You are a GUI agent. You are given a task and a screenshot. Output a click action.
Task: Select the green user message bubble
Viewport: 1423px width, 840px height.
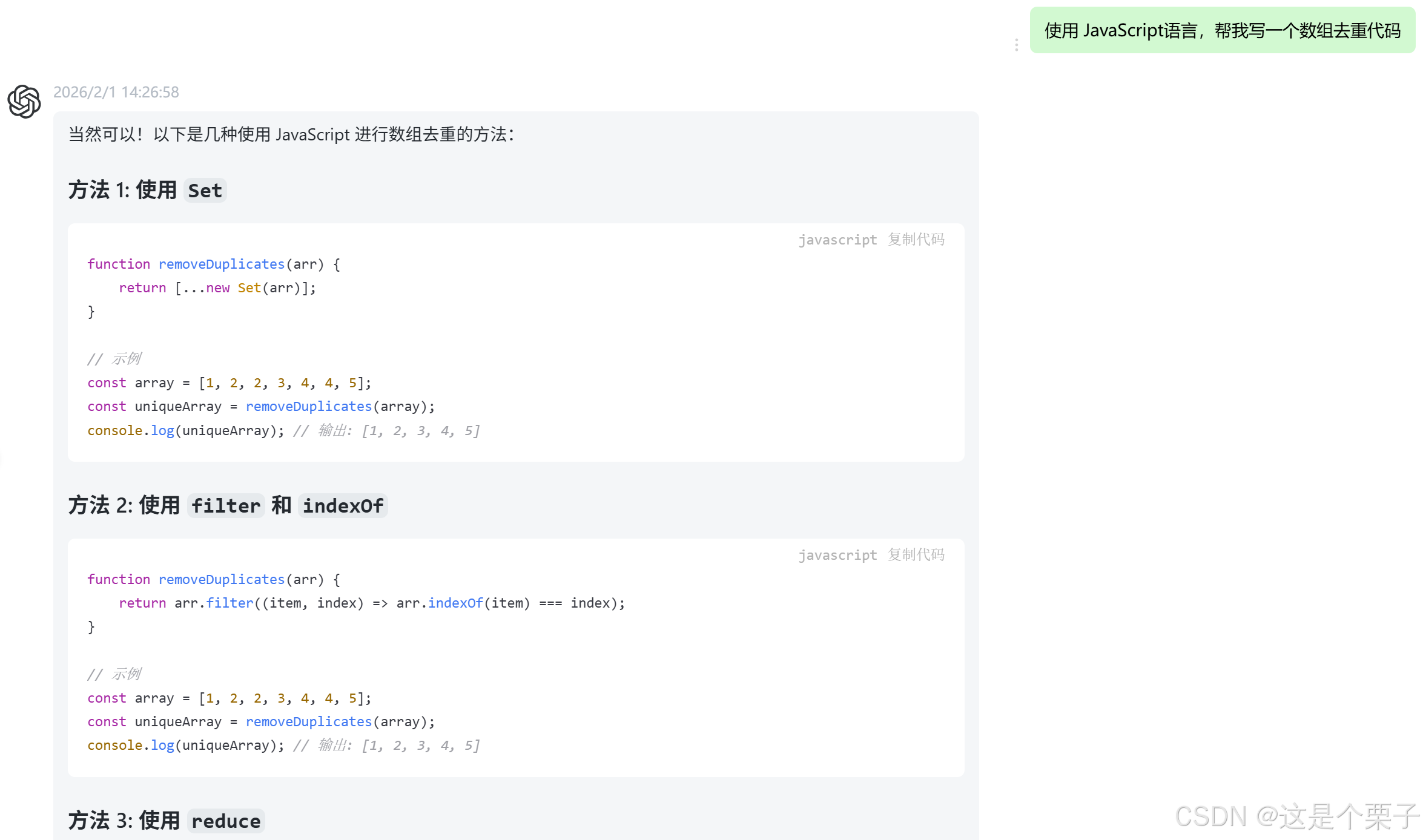(1222, 30)
